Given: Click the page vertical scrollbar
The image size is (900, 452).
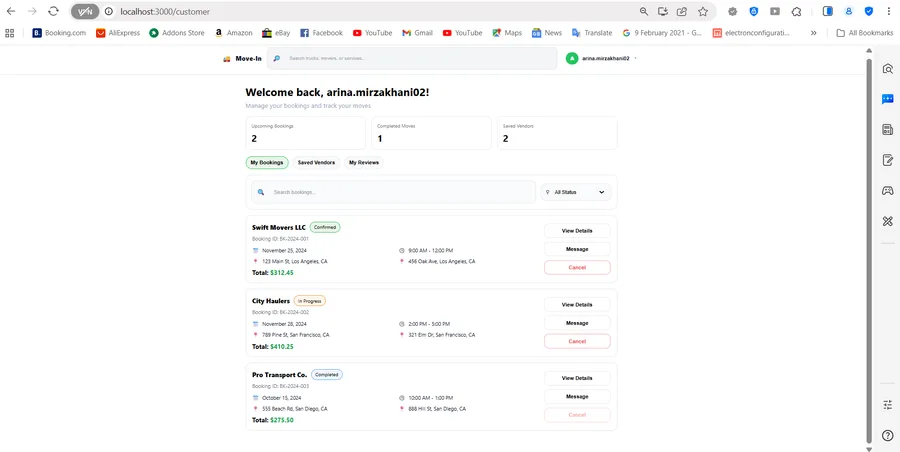Looking at the screenshot, I should click(x=868, y=249).
